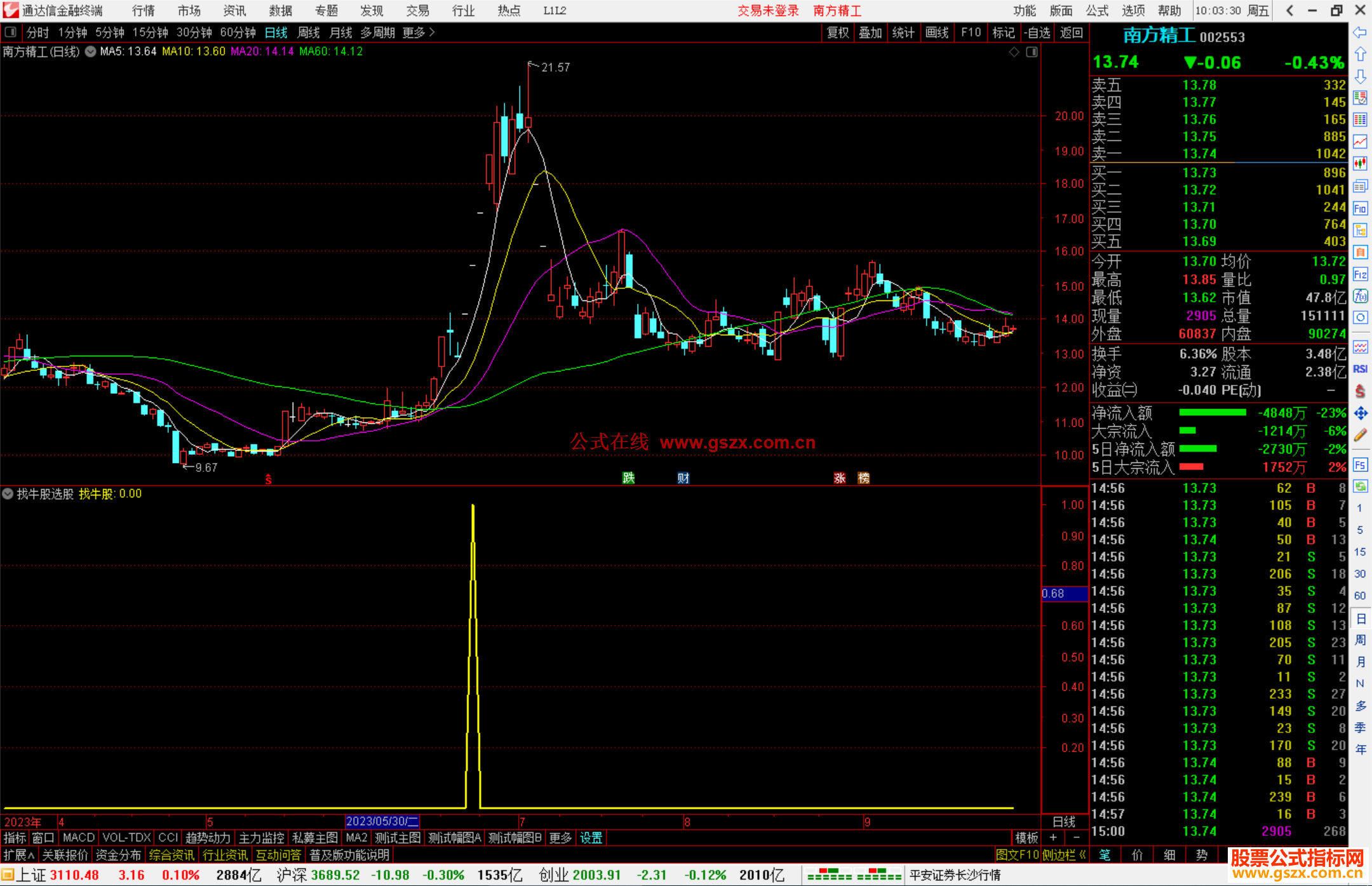
Task: Click the RSI indicator sidebar icon
Action: pyautogui.click(x=1360, y=369)
